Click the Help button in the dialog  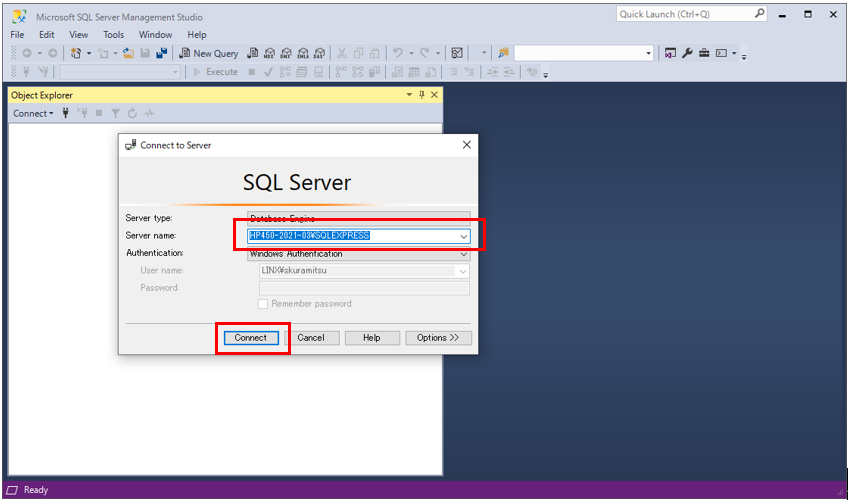(372, 338)
